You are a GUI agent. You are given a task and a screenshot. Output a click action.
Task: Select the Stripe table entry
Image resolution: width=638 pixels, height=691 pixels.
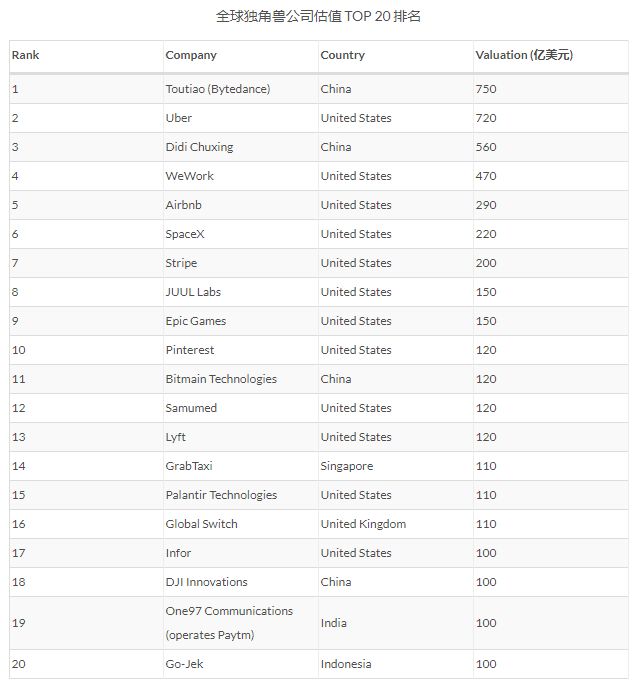point(181,263)
